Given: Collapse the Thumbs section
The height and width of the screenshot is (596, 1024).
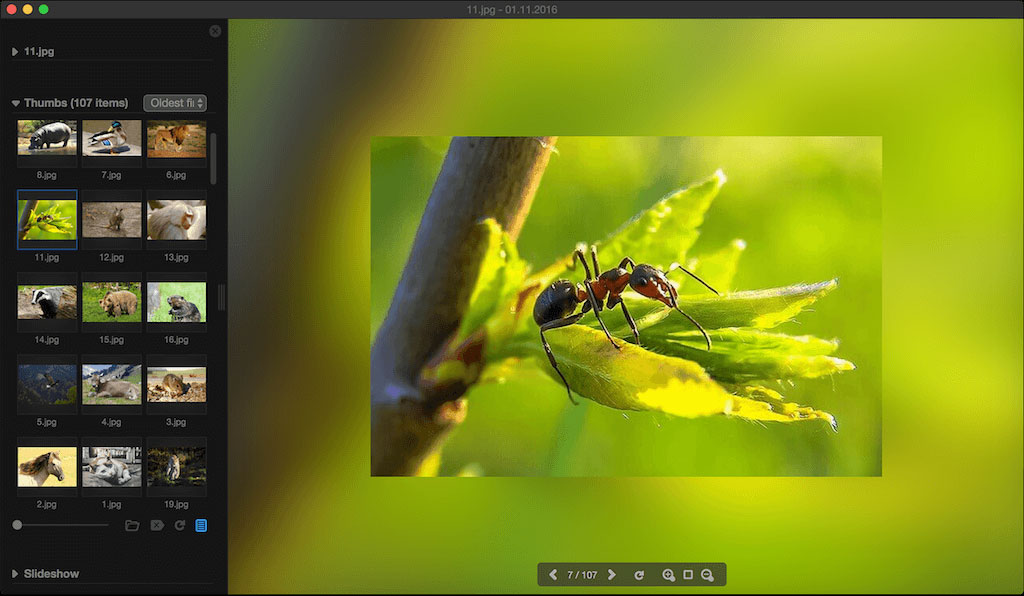Looking at the screenshot, I should coord(16,103).
